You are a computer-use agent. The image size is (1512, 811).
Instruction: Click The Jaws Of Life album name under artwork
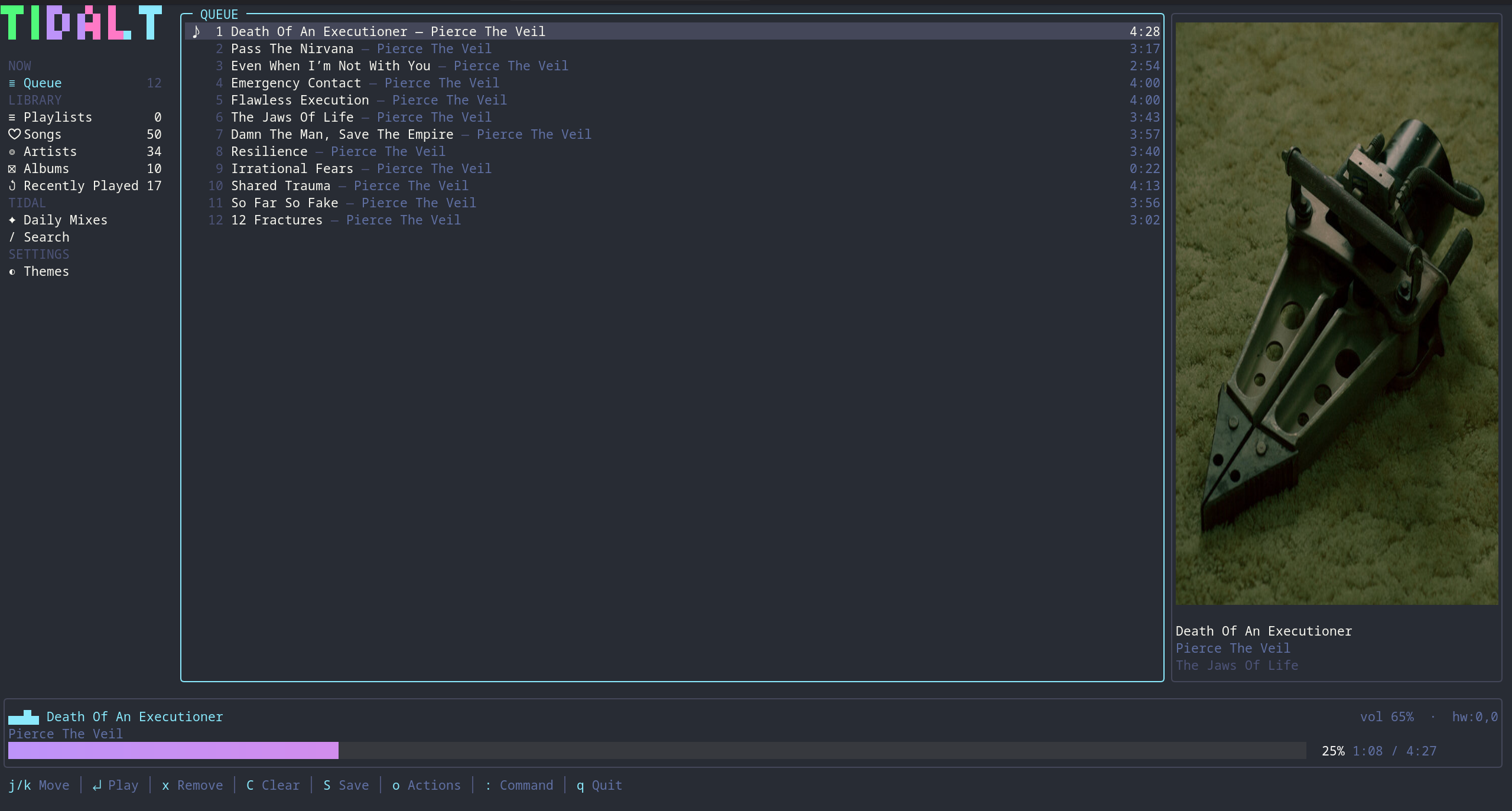click(1237, 665)
